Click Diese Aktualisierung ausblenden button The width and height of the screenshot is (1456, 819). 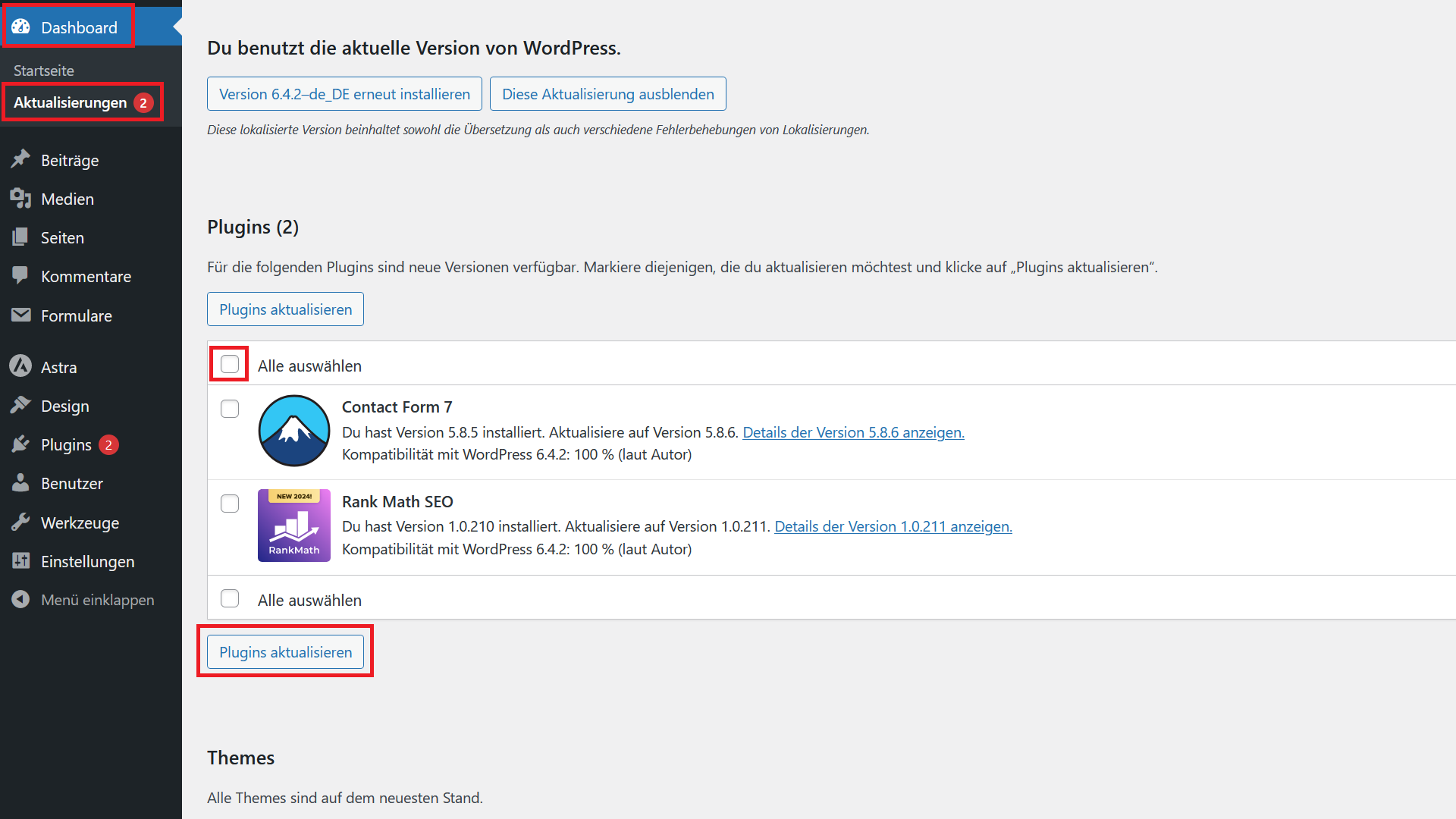click(x=607, y=94)
